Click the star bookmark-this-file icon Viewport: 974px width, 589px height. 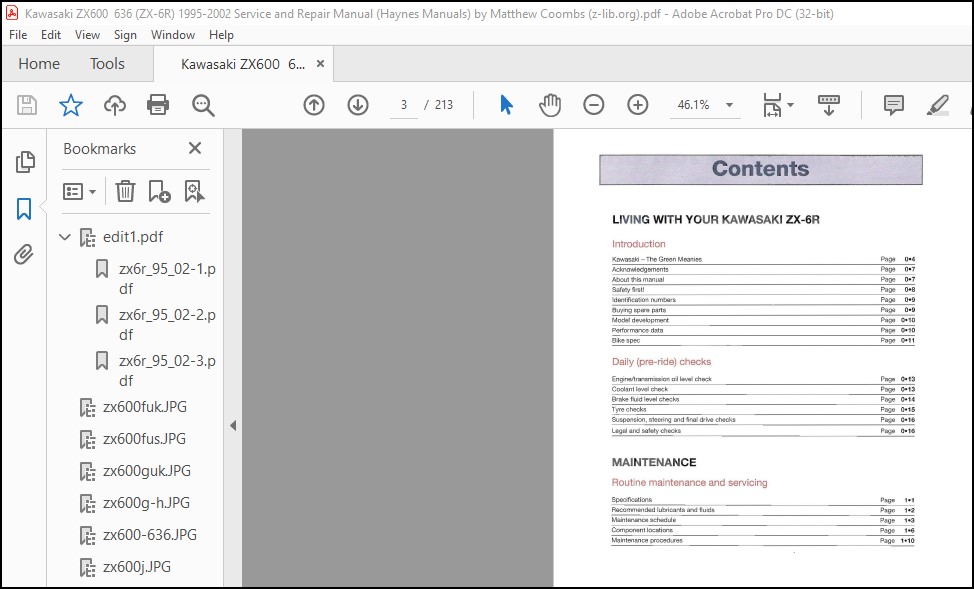(x=71, y=105)
